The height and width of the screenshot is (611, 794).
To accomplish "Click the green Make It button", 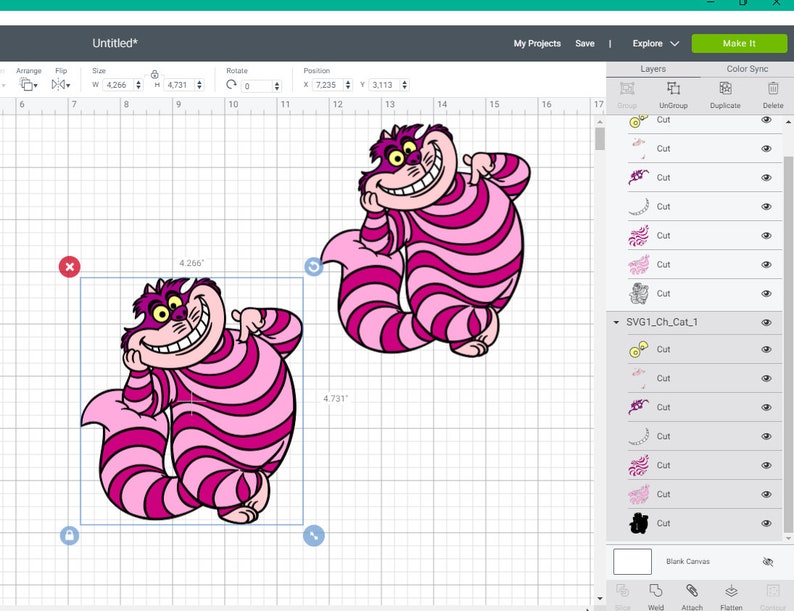I will [739, 44].
